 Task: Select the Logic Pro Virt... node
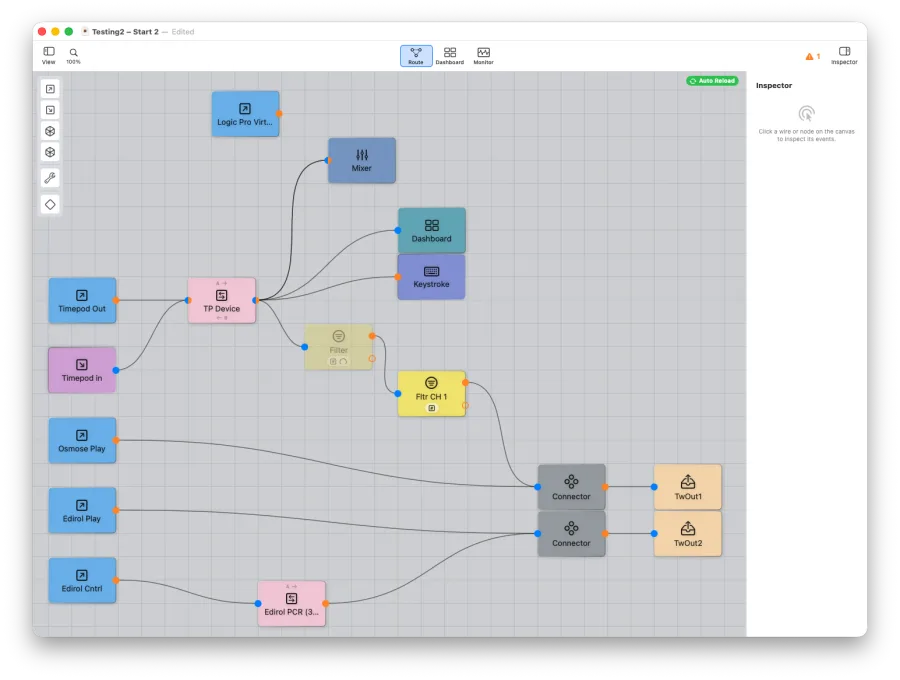245,114
